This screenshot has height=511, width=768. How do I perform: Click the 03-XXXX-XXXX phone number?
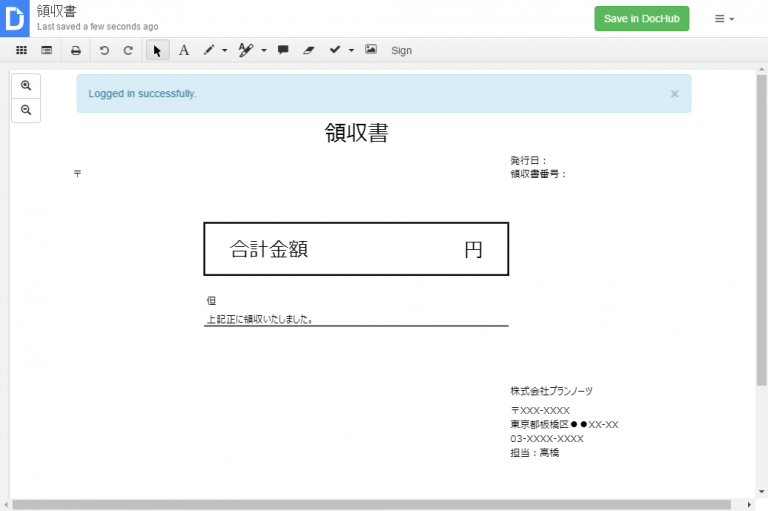[x=547, y=438]
